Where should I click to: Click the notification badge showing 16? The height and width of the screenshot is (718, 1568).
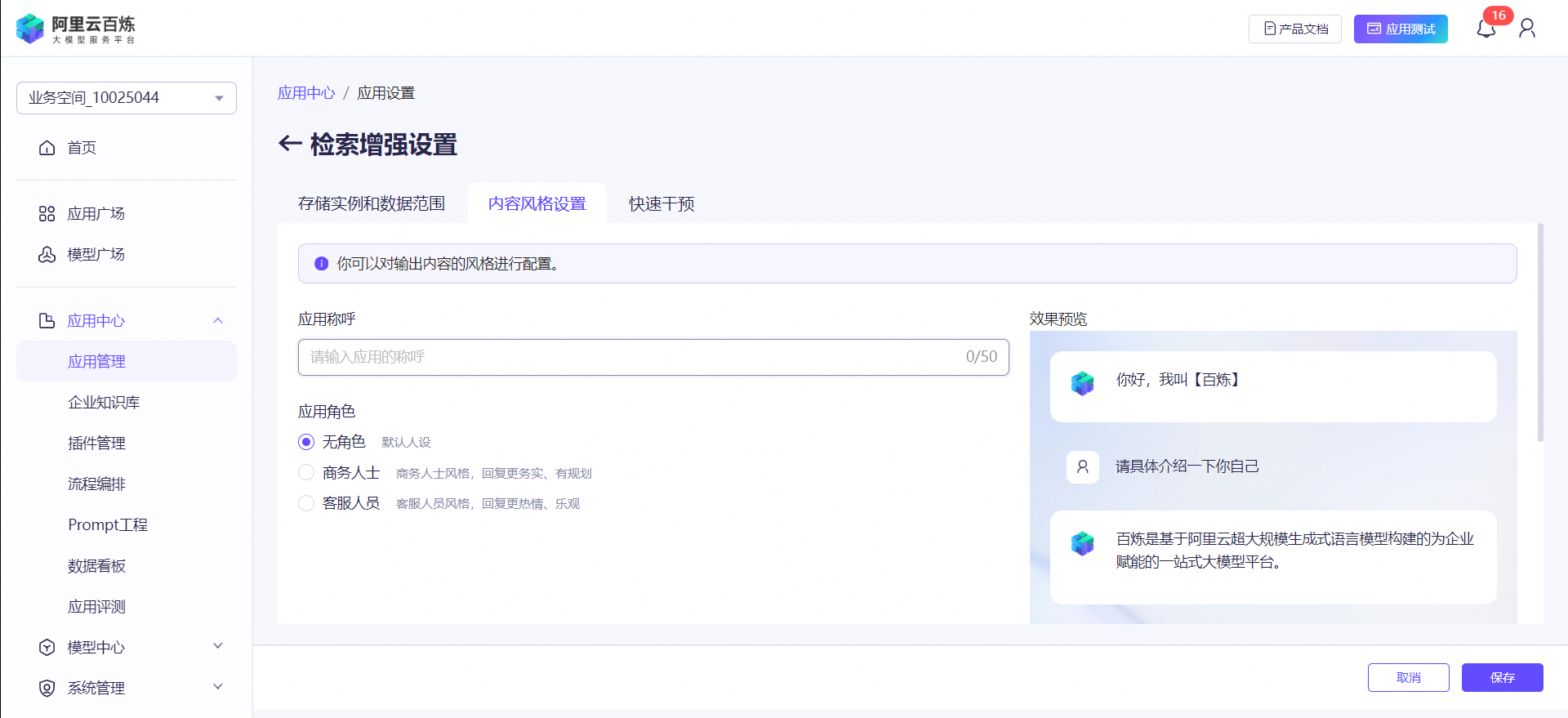1499,16
